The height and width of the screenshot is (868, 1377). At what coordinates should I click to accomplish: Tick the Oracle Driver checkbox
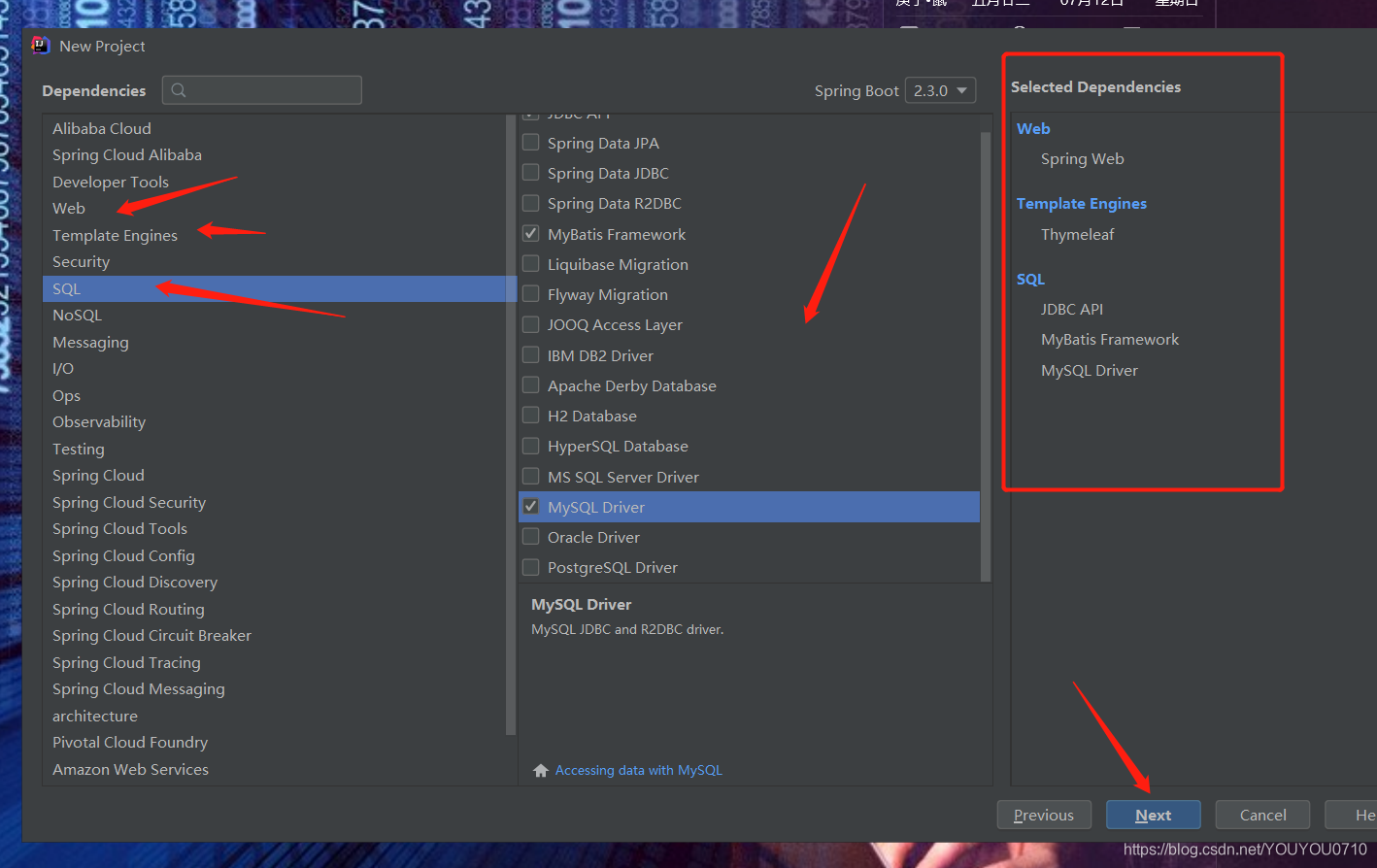531,537
